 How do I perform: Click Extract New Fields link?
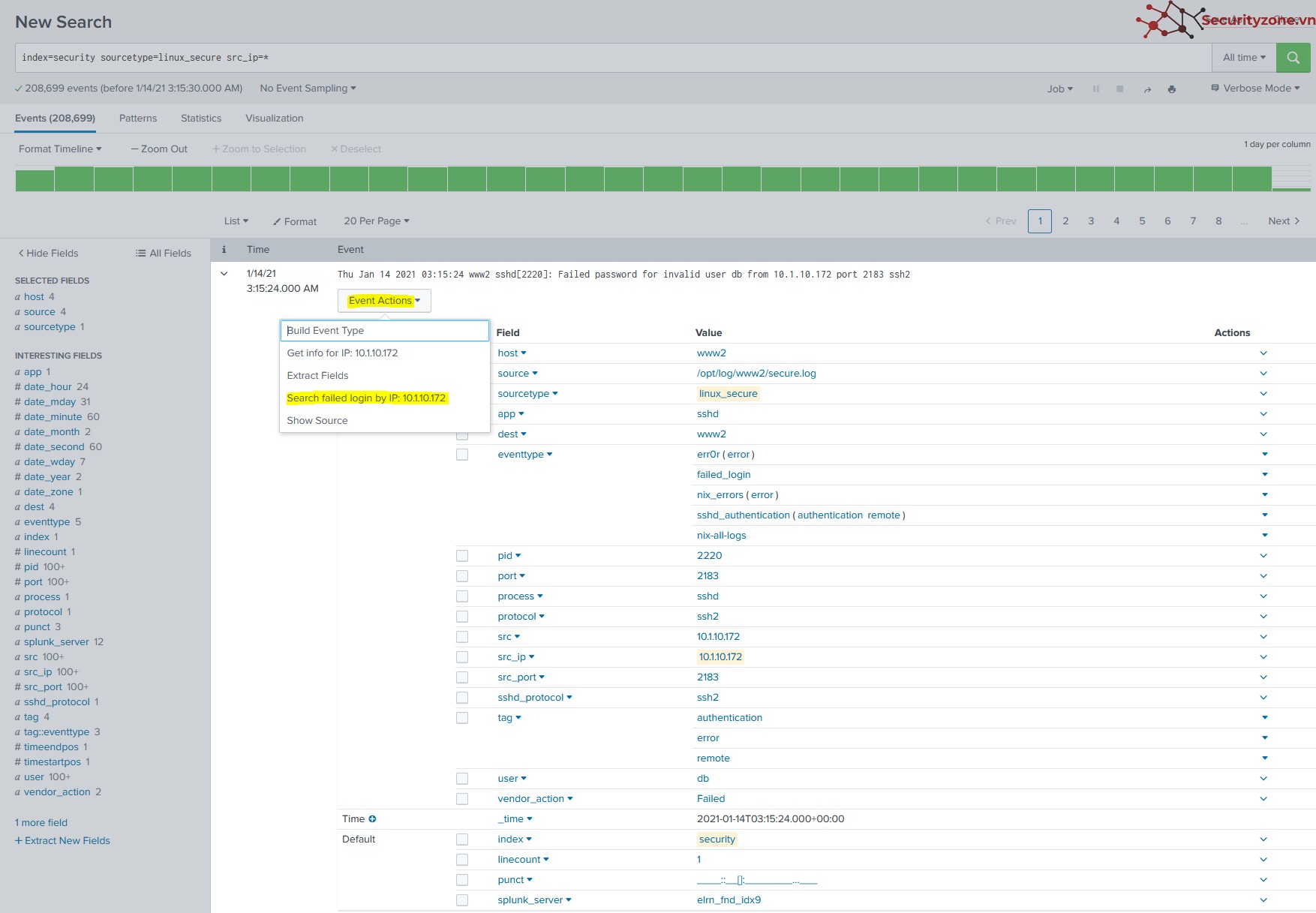(x=62, y=841)
